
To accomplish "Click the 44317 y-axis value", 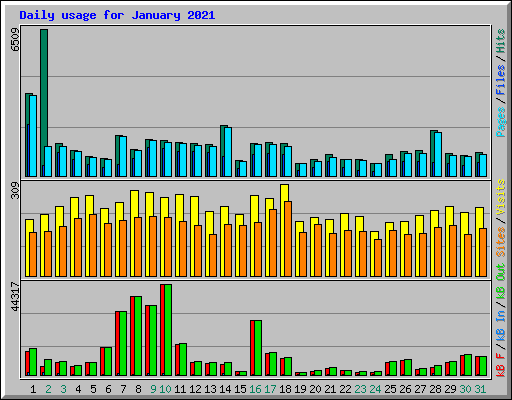I will coord(15,296).
